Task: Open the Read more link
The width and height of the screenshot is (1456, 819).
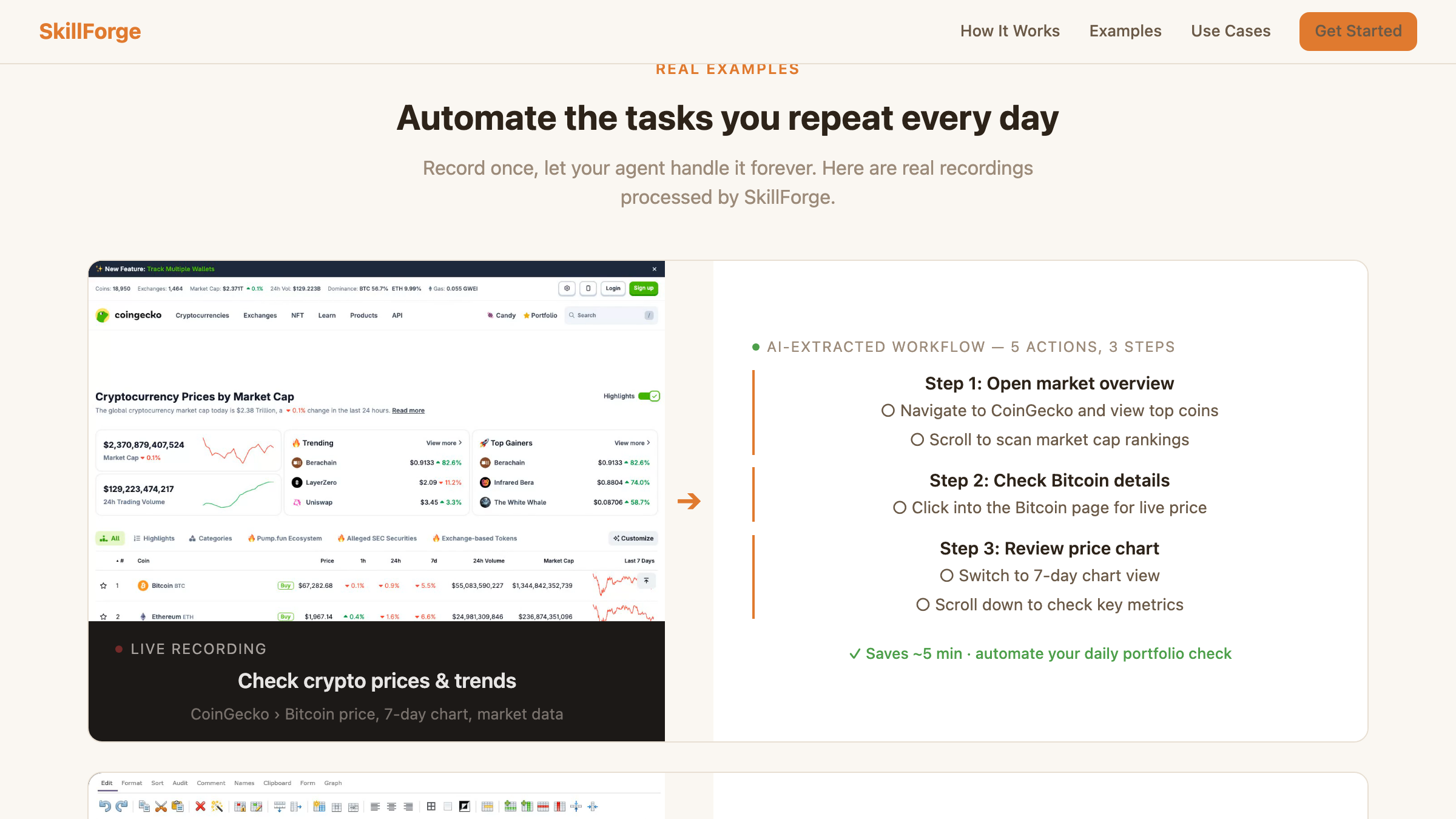Action: click(x=408, y=411)
